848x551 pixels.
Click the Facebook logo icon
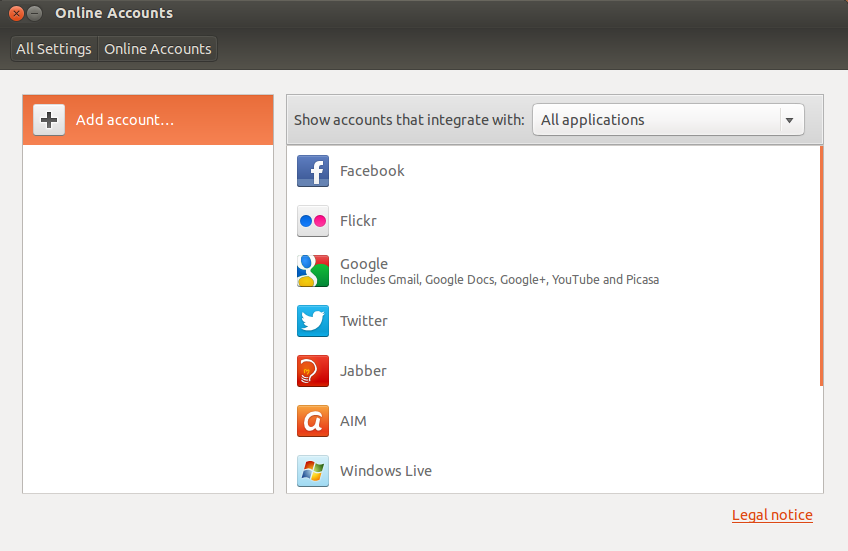coord(313,171)
